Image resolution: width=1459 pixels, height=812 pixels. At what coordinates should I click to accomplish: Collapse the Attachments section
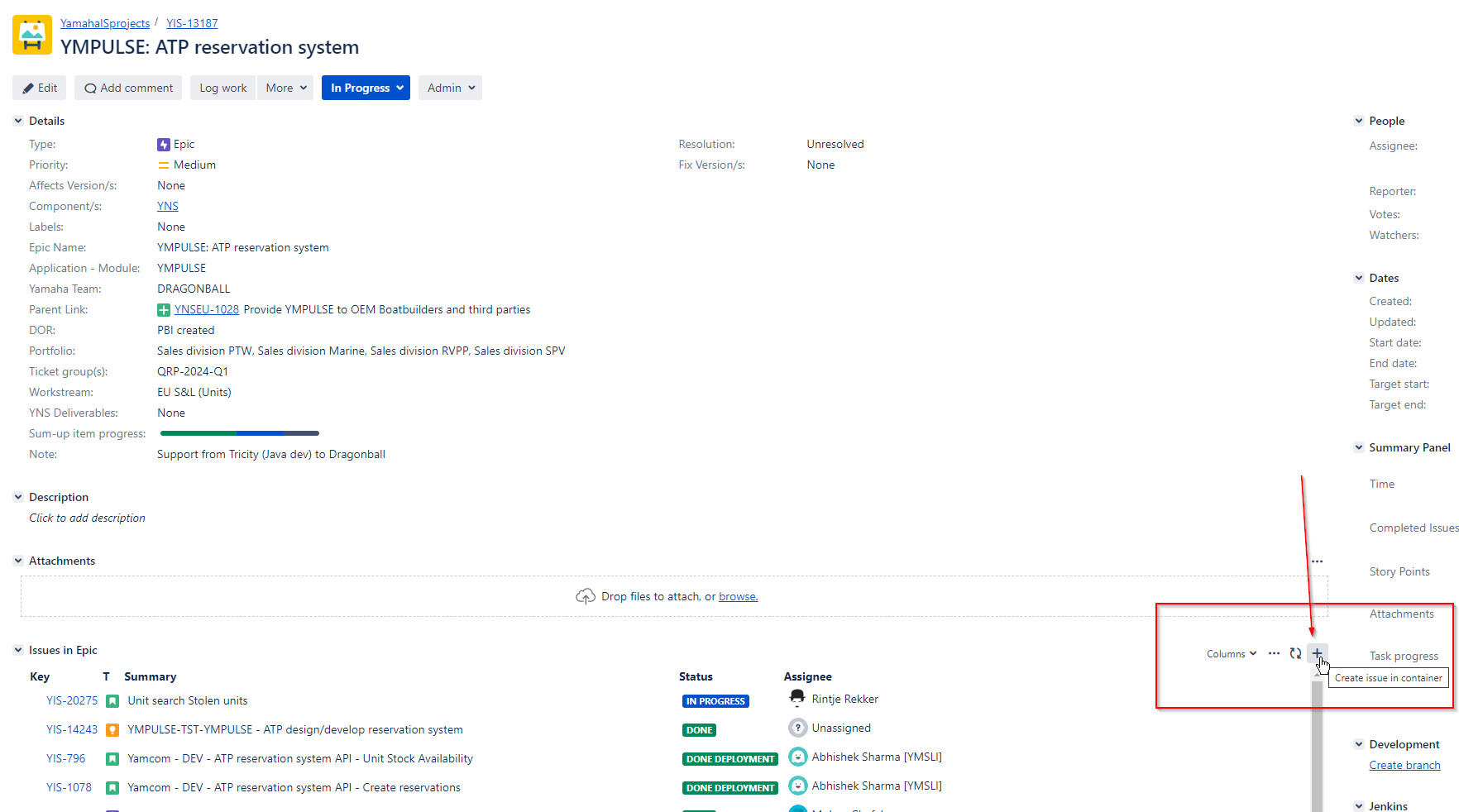point(18,561)
